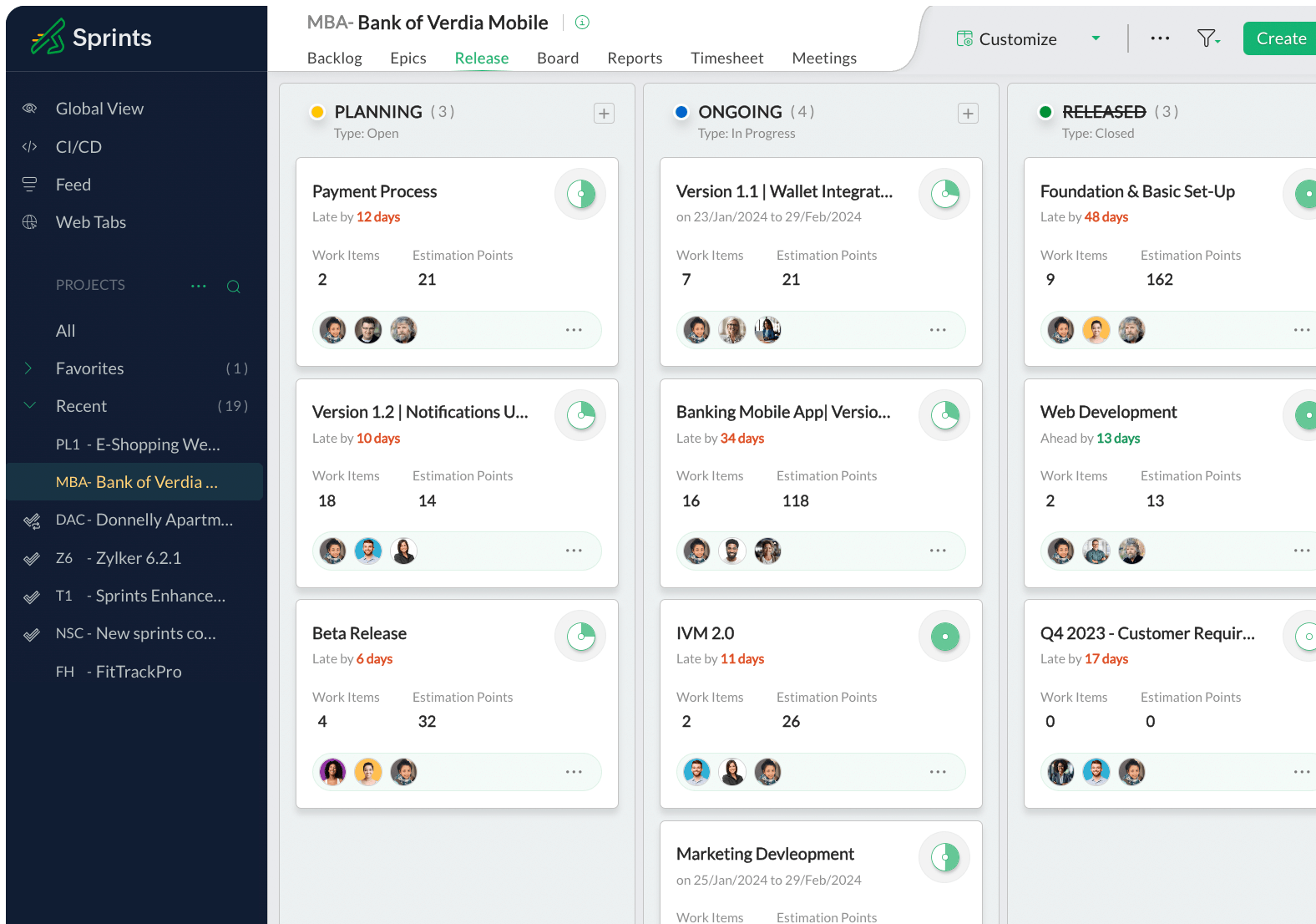Open IVM 2.0 card ellipsis menu
1316x924 pixels.
click(x=938, y=772)
